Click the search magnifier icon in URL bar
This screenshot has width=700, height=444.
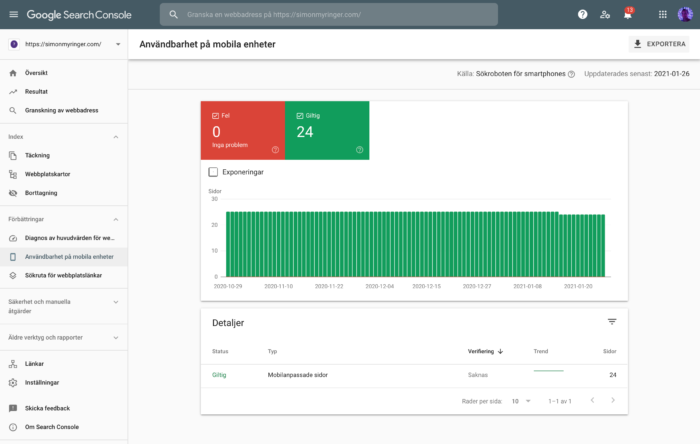173,14
